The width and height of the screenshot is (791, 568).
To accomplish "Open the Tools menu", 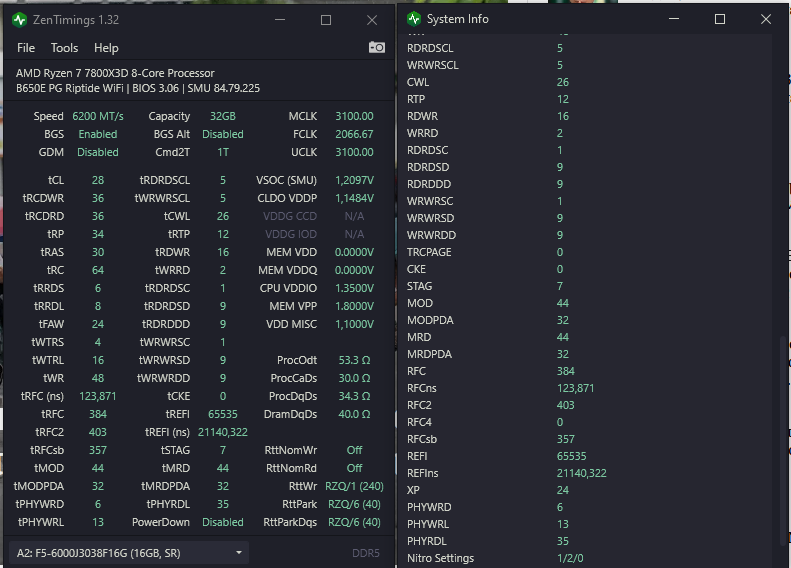I will coord(64,48).
